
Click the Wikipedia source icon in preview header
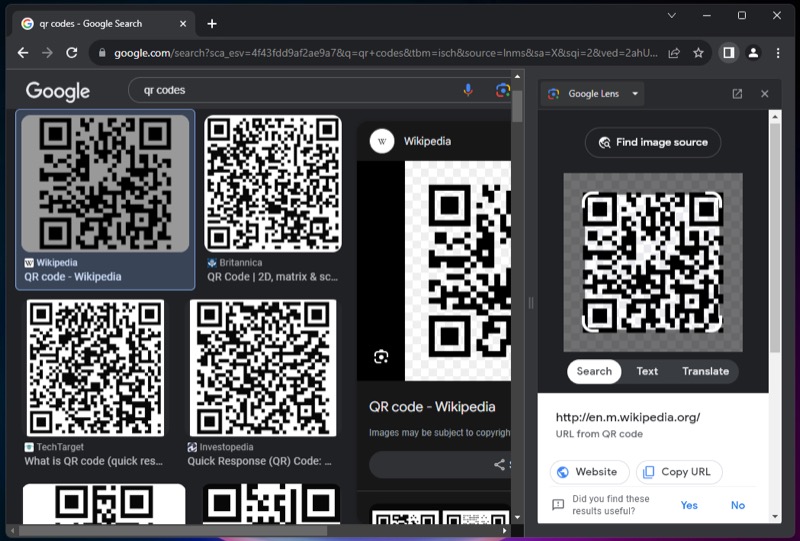click(x=382, y=141)
